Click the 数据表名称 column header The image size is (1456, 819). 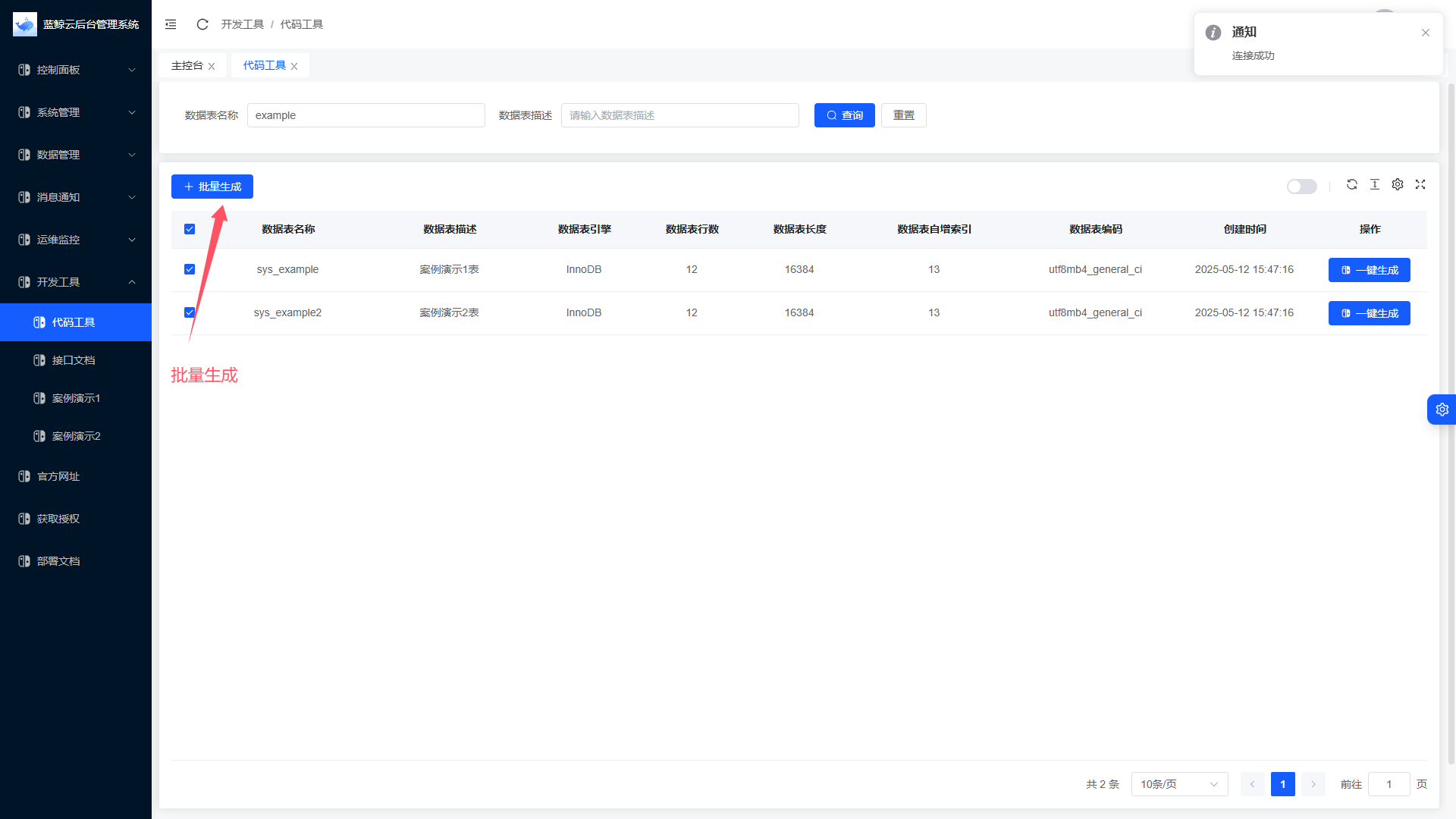(288, 229)
